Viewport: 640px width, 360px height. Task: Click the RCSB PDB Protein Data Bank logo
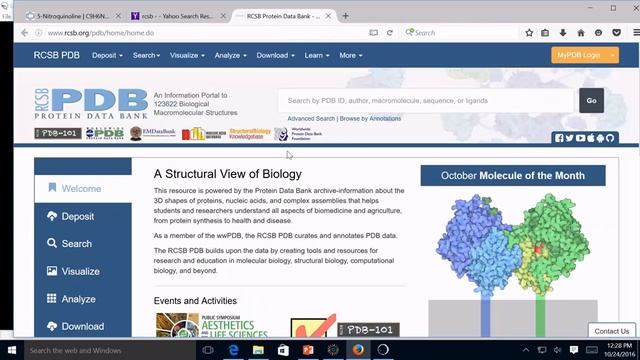pos(91,104)
